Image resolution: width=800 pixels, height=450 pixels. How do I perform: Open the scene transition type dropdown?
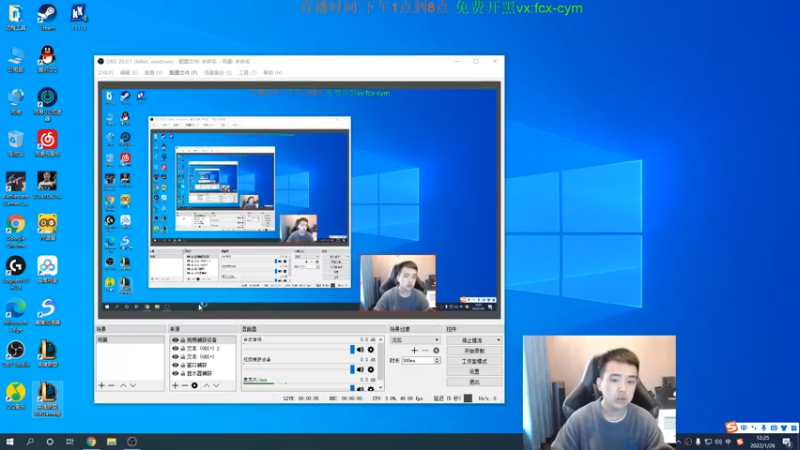414,340
